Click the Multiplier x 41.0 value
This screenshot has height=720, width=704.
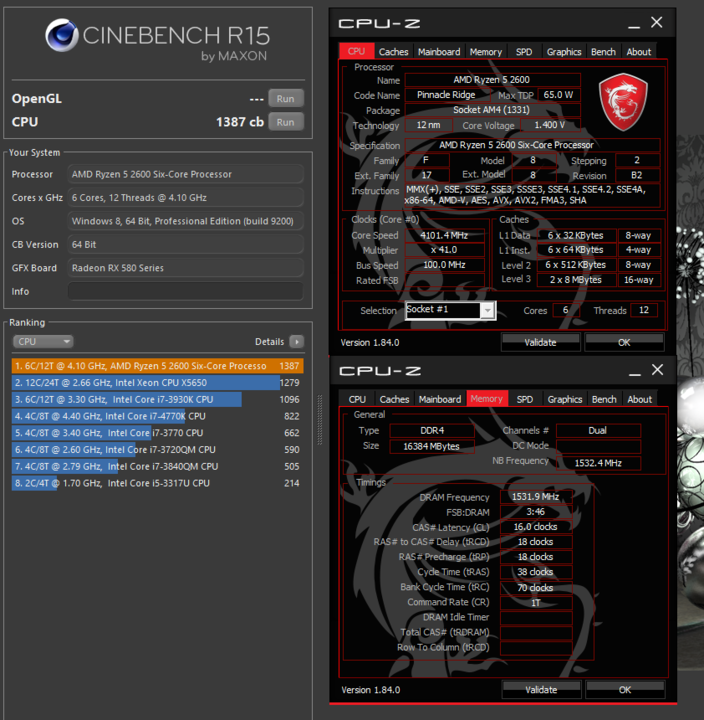(444, 250)
